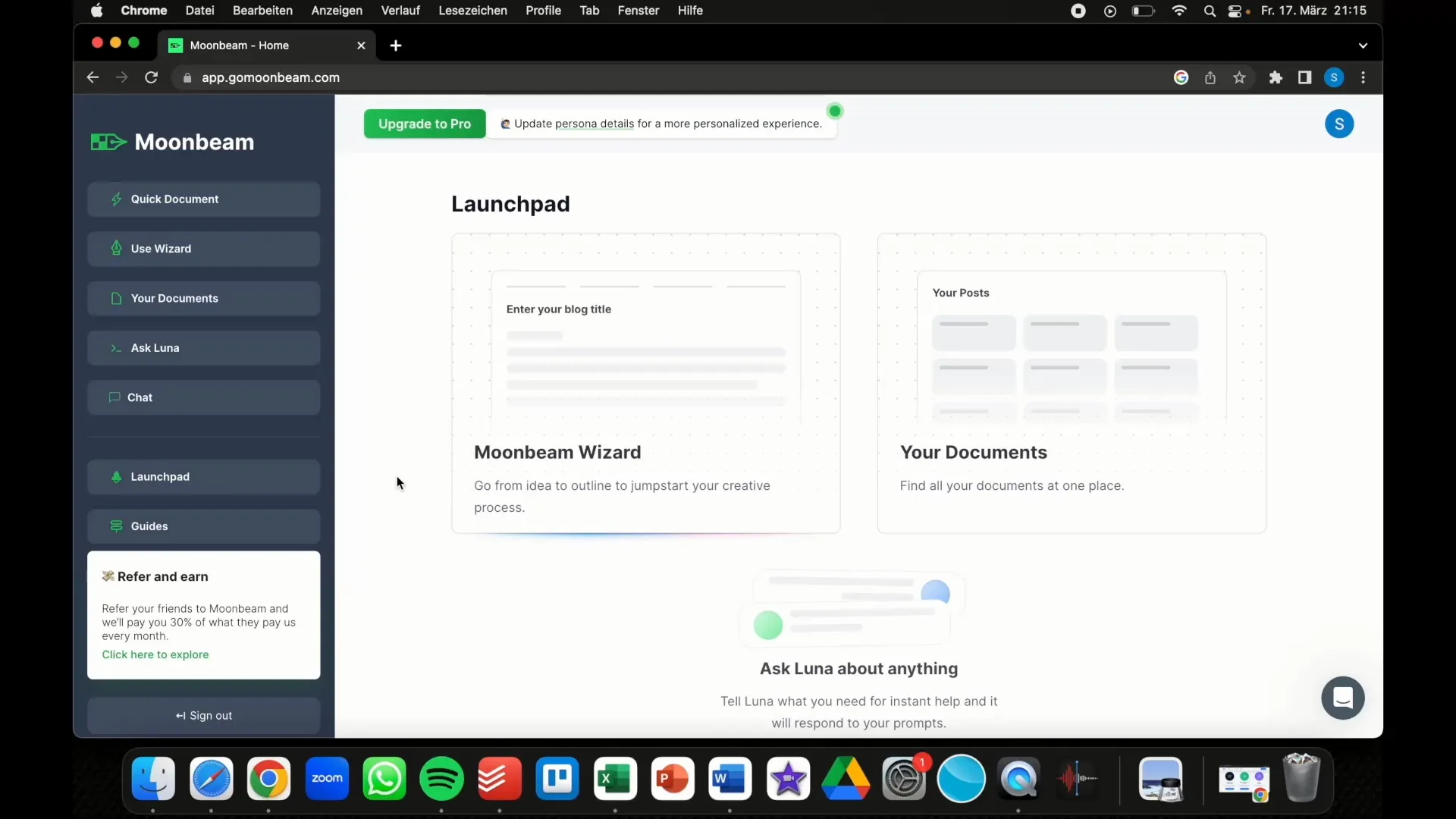Select the Anzeigen menu item
Screen dimensions: 1456x819
(337, 10)
